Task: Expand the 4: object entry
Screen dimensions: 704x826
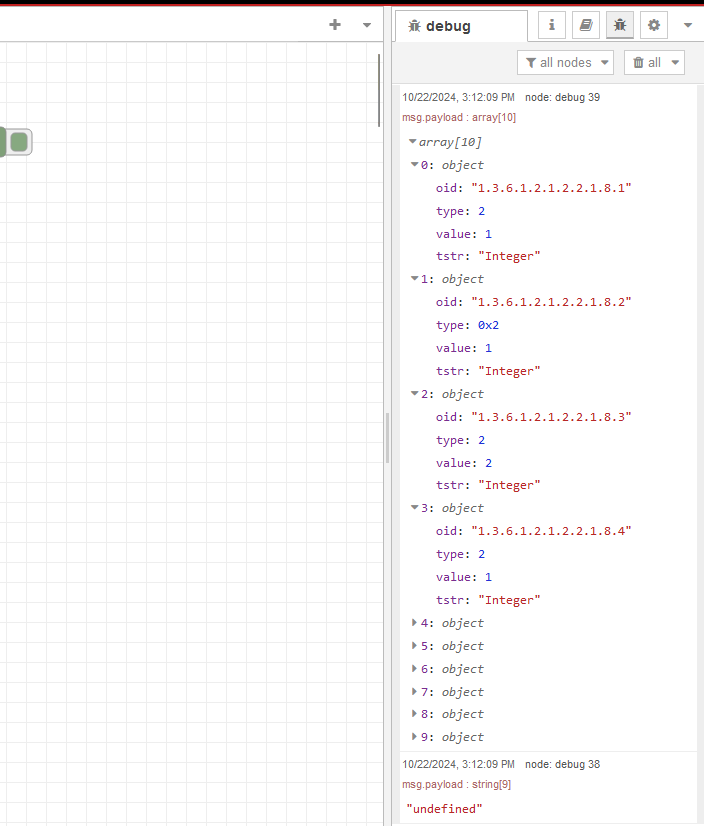Action: tap(414, 623)
